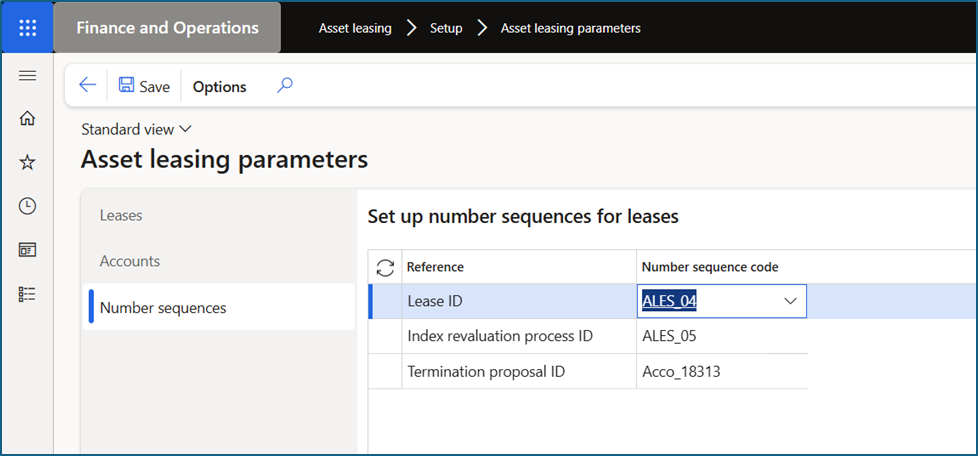
Task: Open Recent clock icon in sidebar
Action: pyautogui.click(x=28, y=206)
